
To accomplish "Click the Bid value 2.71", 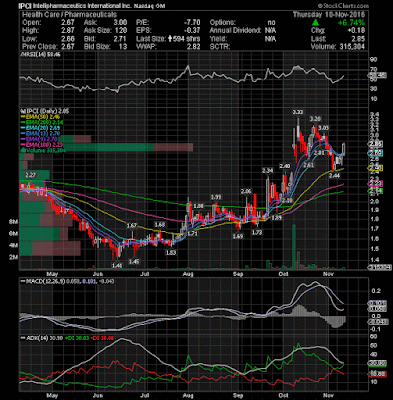I will click(120, 39).
